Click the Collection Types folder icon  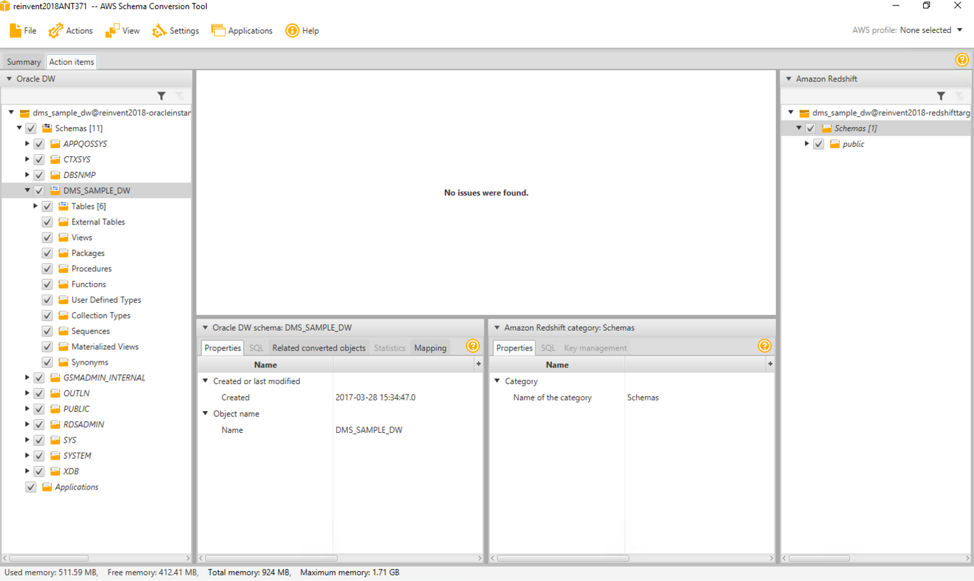pyautogui.click(x=63, y=315)
